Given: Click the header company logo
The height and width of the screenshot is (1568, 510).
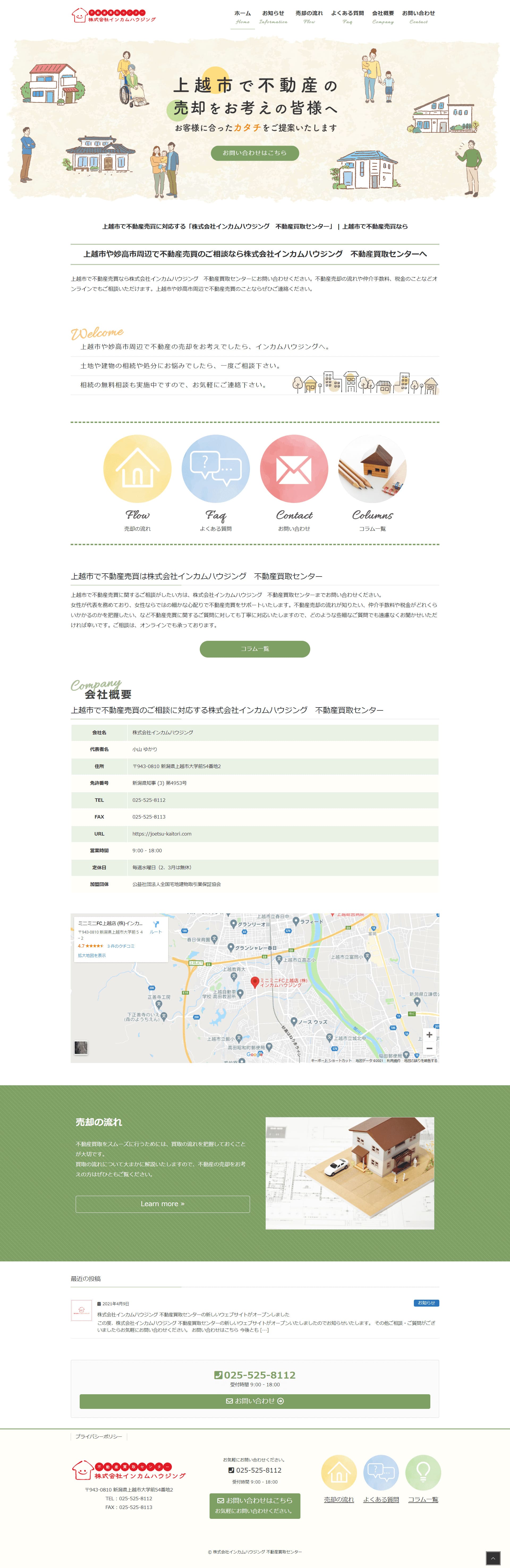Looking at the screenshot, I should (114, 15).
